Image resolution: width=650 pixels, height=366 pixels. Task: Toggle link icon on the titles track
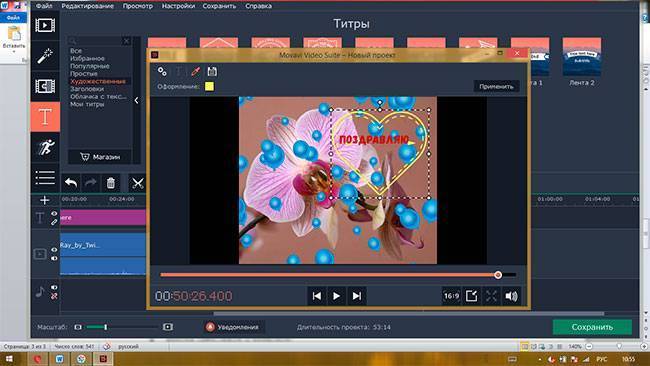(x=54, y=222)
